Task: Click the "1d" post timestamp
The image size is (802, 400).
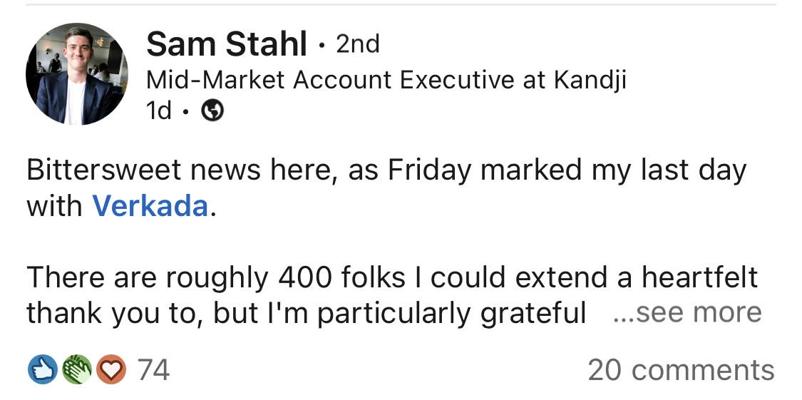Action: (160, 112)
